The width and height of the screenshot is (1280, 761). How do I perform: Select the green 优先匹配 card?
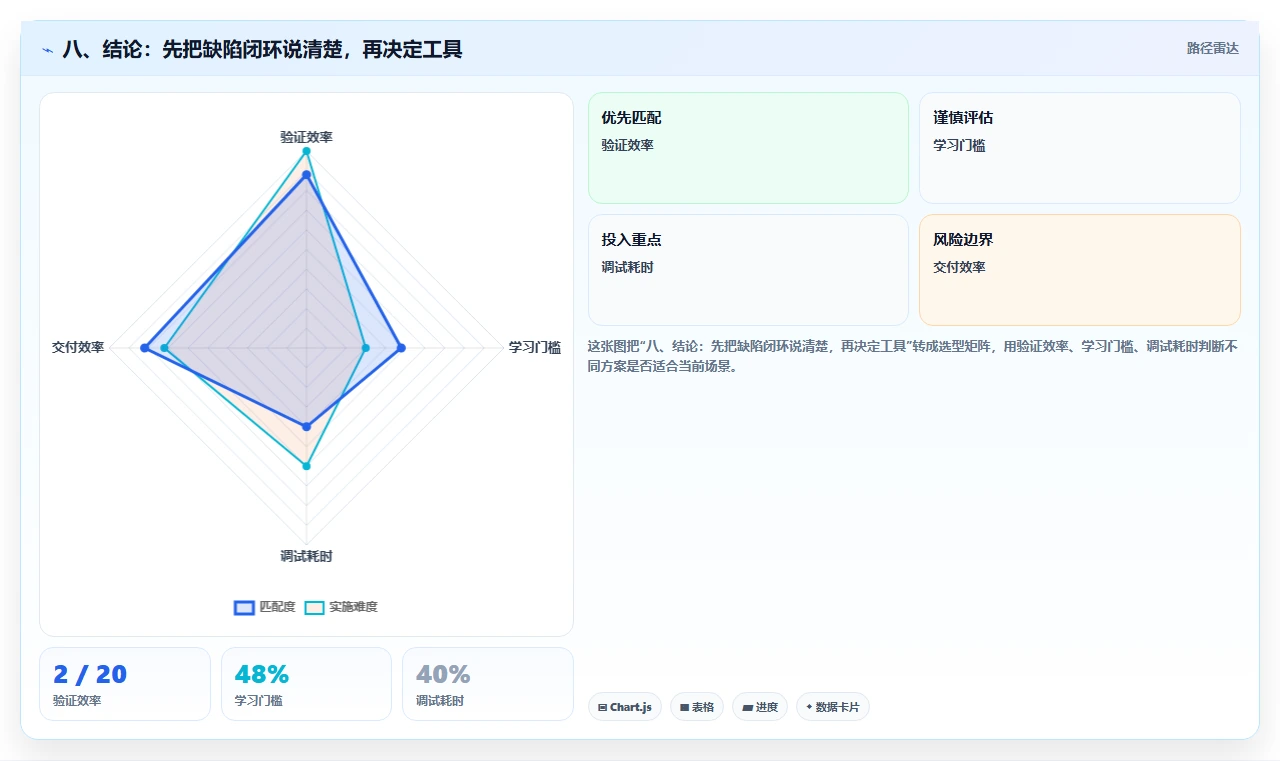pos(748,148)
